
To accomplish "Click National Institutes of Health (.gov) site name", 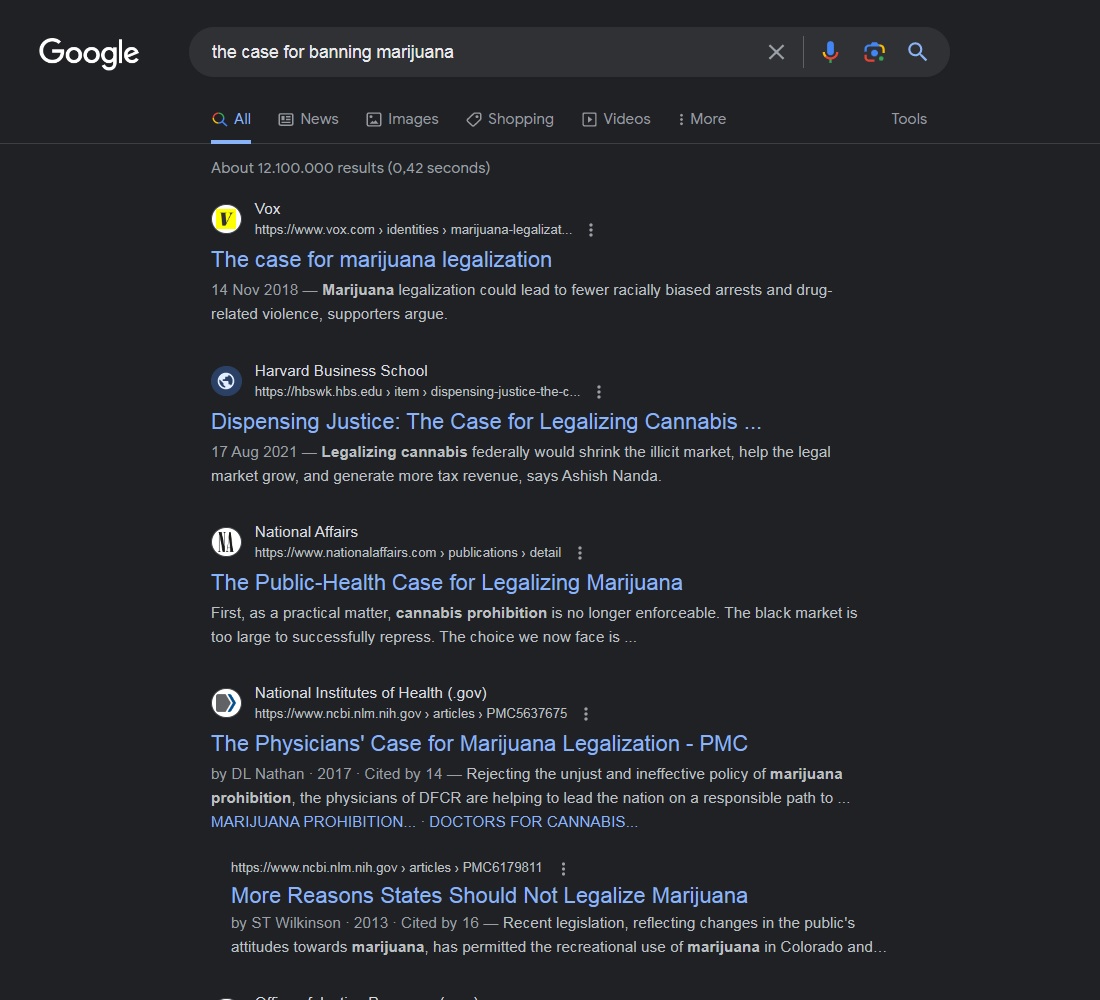I will click(x=370, y=693).
